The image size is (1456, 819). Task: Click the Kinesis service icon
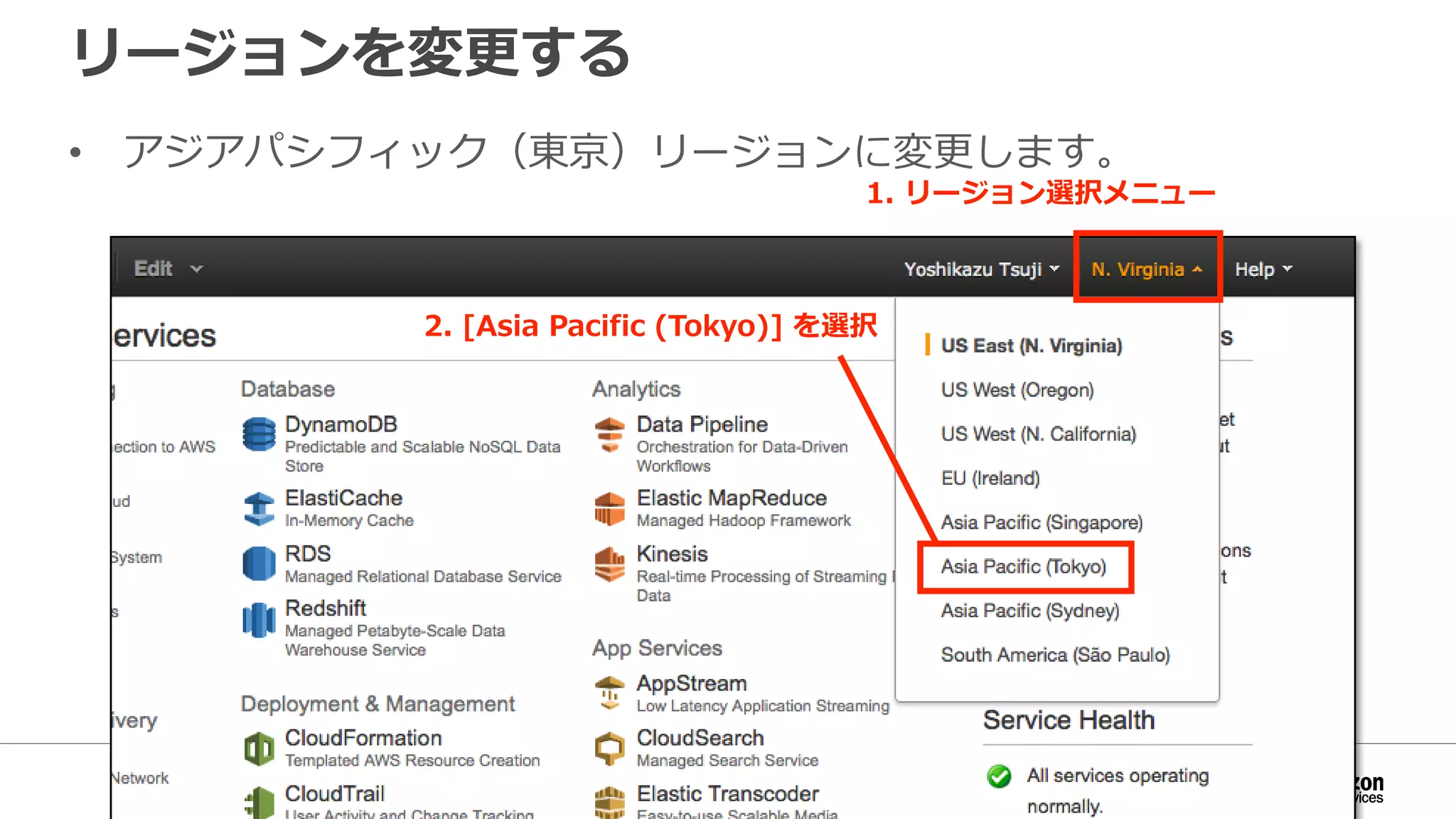tap(609, 564)
